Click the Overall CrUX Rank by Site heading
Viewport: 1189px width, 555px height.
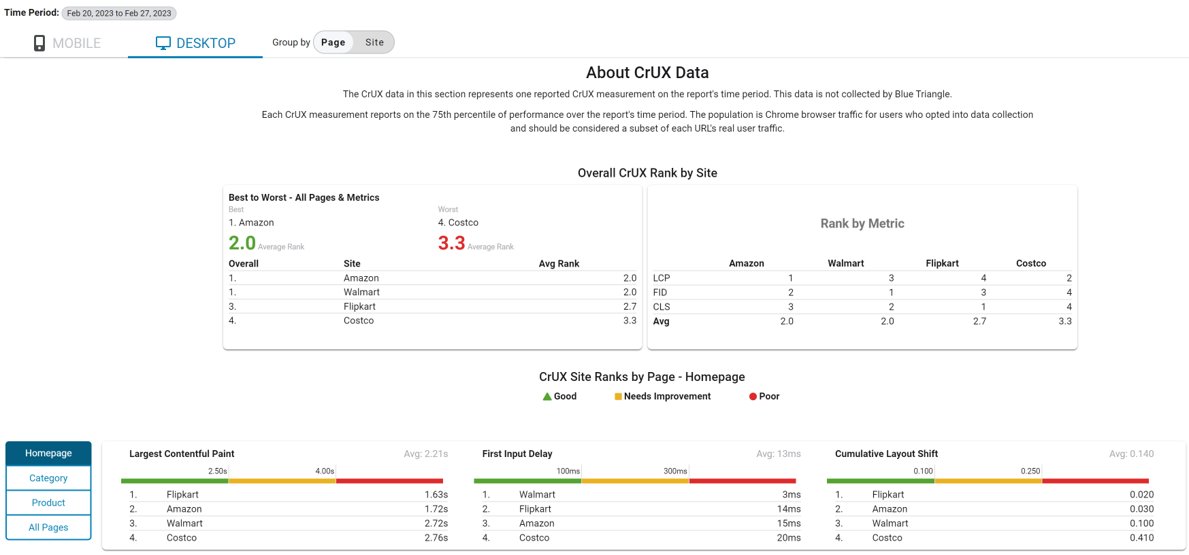coord(647,173)
